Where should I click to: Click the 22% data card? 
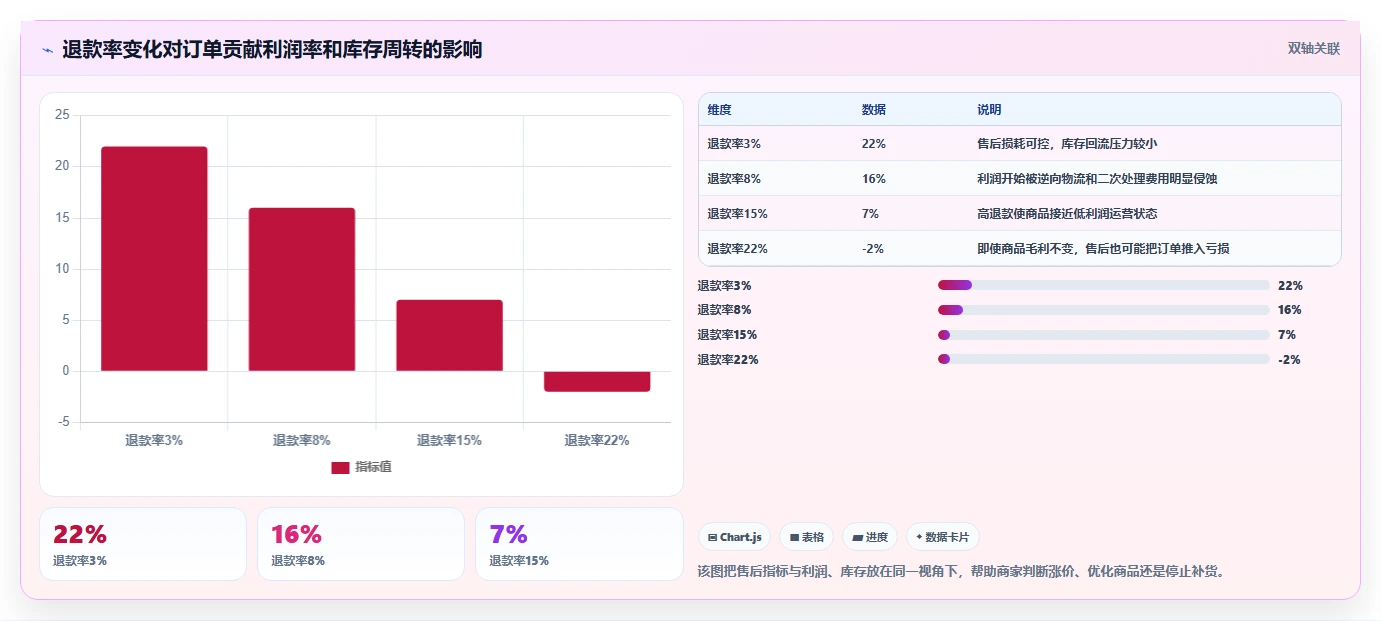pos(143,544)
